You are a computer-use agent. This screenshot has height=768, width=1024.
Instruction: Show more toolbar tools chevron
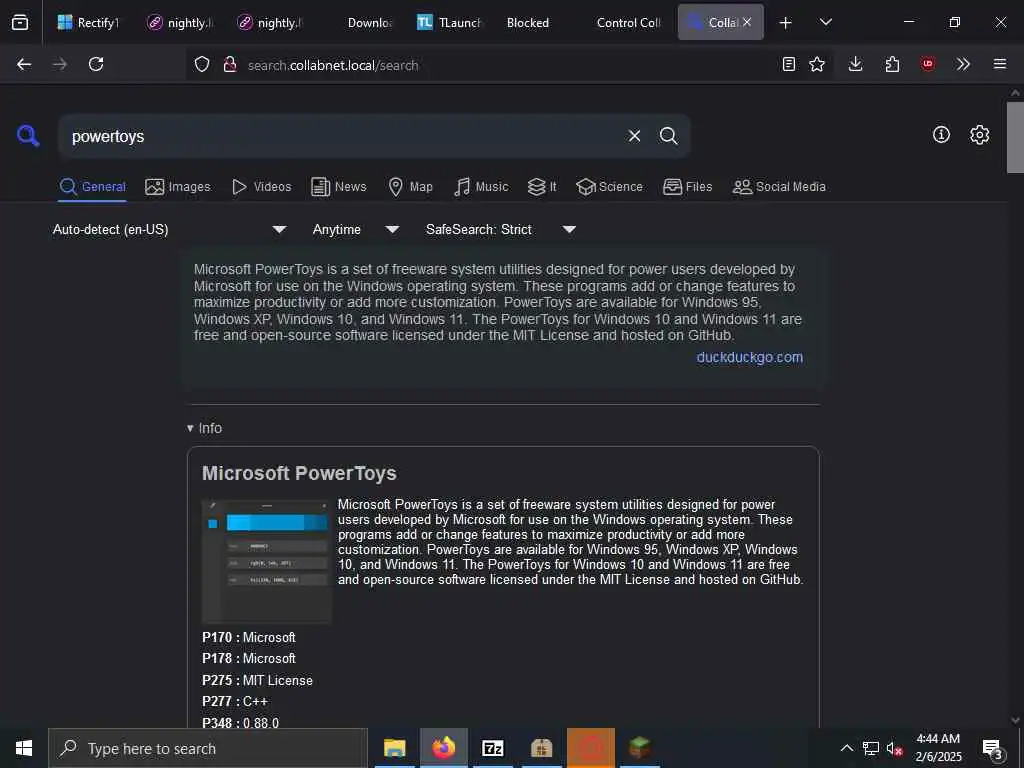pos(963,64)
